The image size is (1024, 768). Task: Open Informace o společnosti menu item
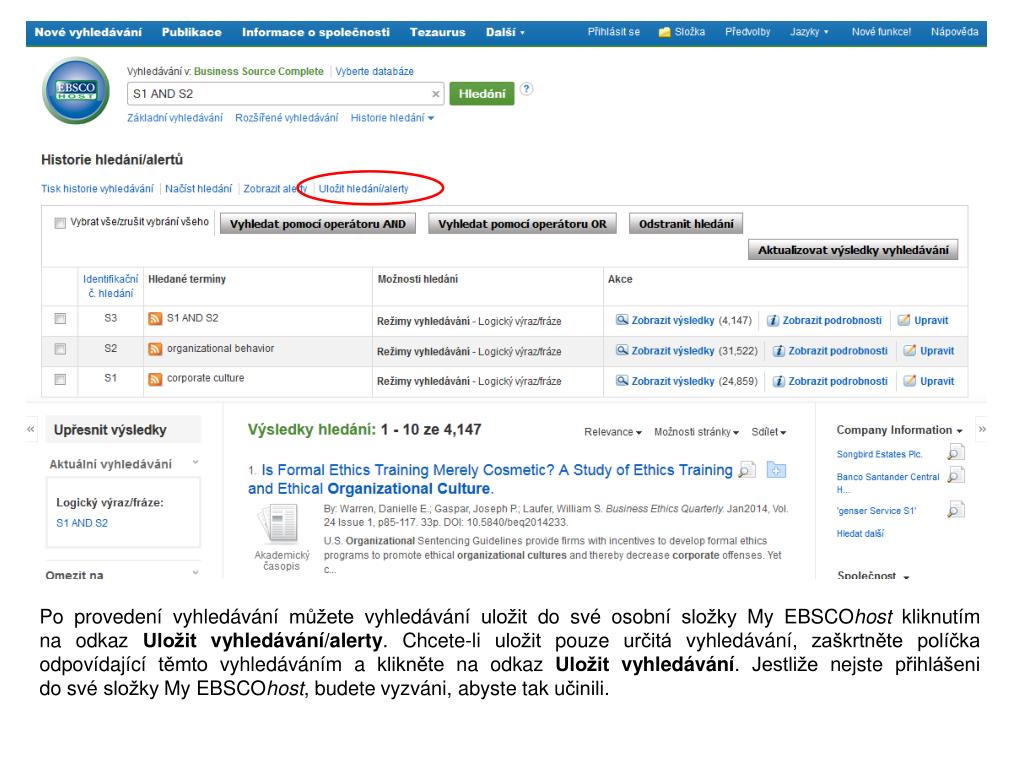(315, 32)
